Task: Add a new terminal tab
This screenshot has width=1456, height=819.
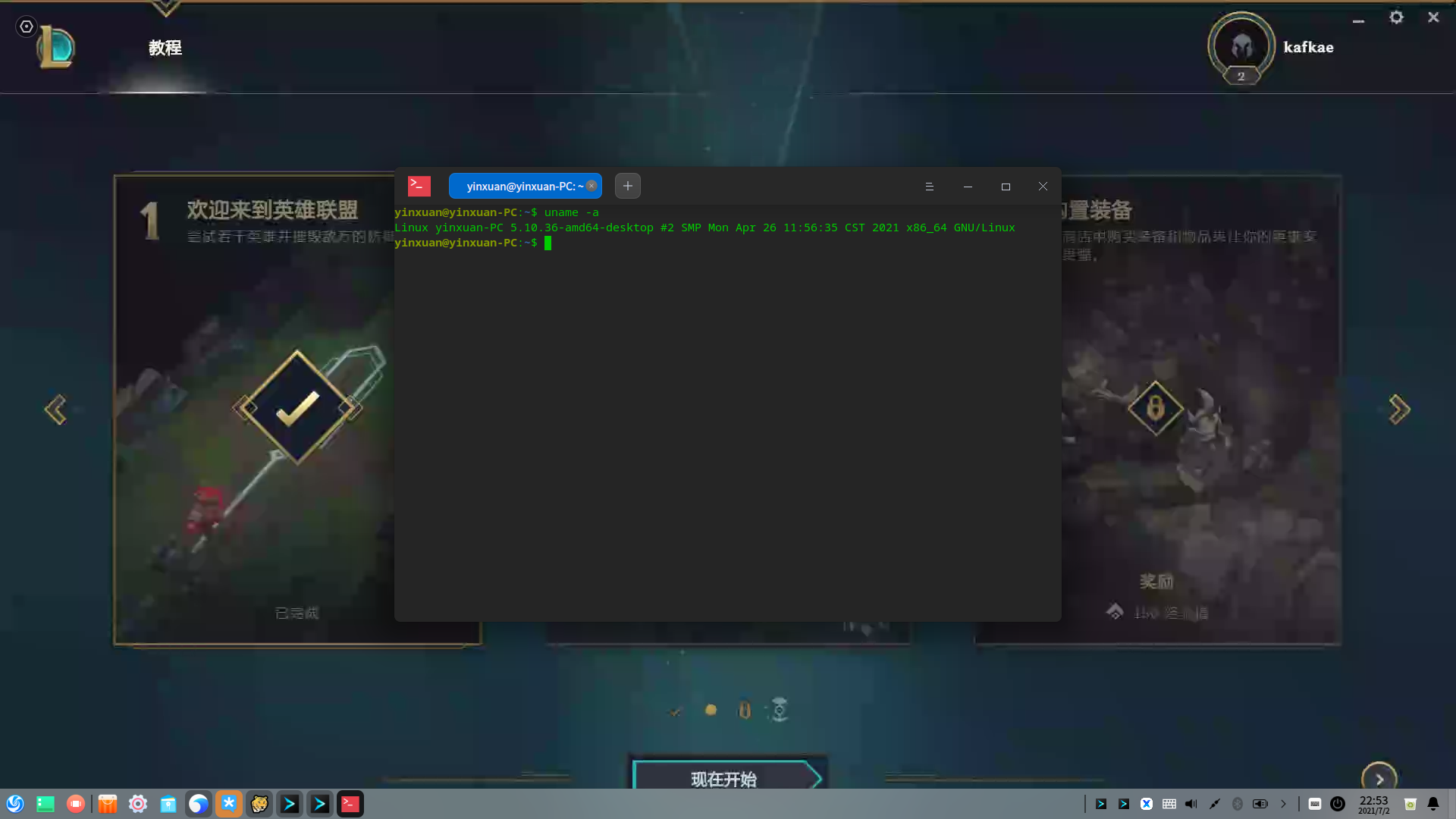Action: 627,186
